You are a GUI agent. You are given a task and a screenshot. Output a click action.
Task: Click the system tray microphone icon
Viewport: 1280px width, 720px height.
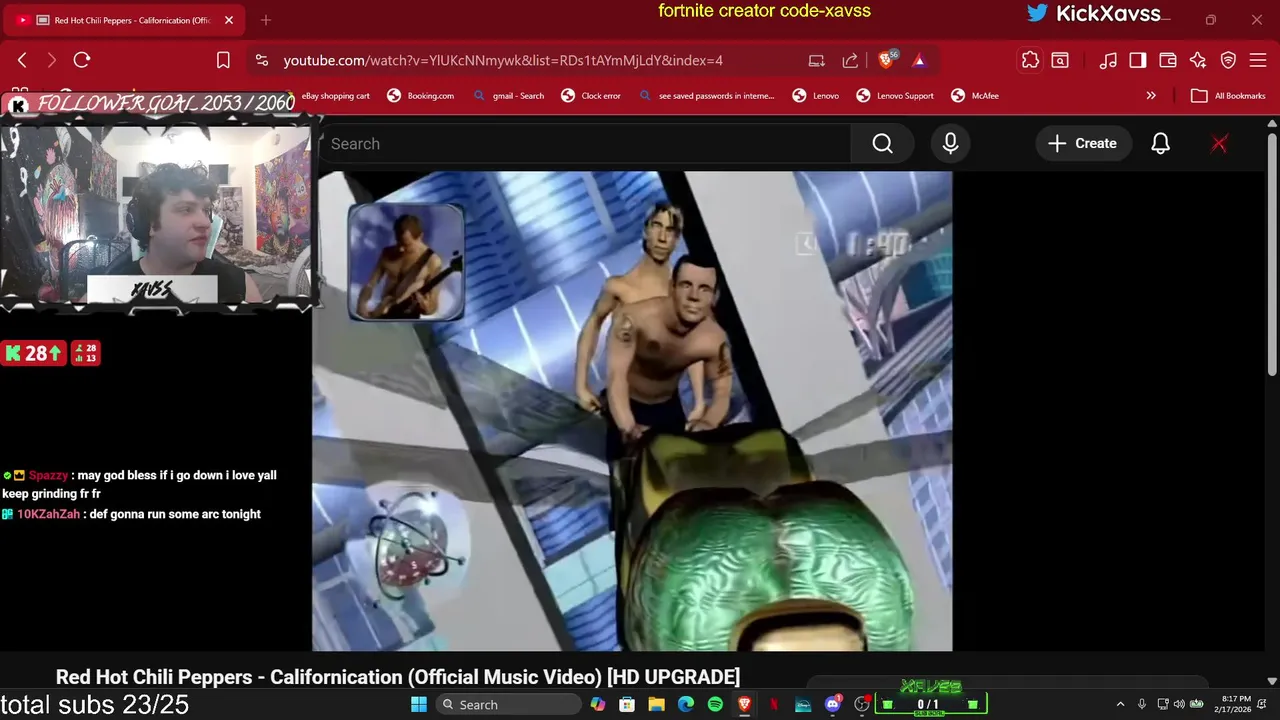(x=1142, y=705)
